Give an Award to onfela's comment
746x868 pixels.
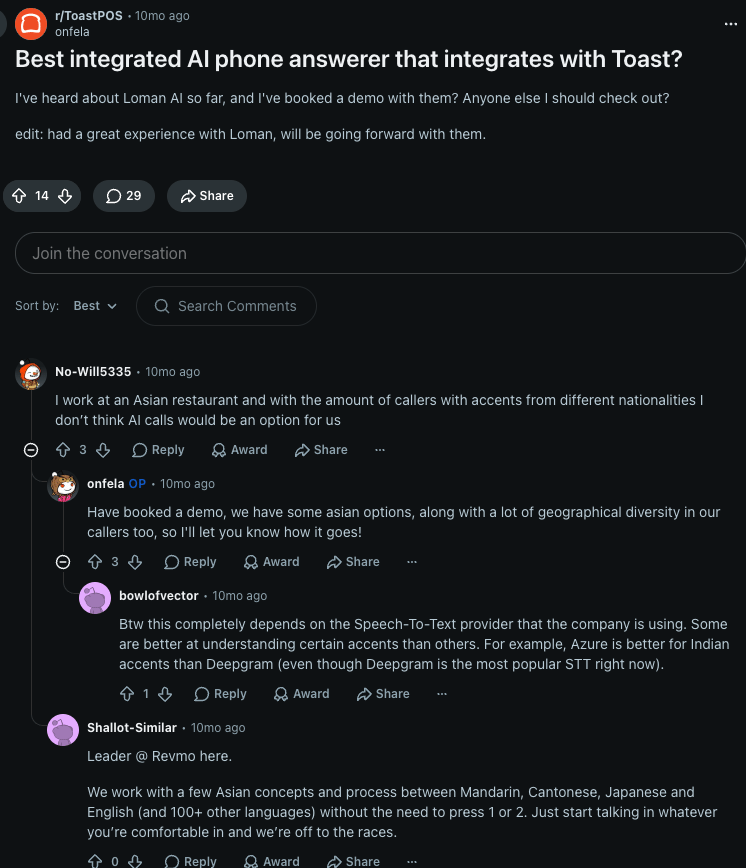(272, 562)
